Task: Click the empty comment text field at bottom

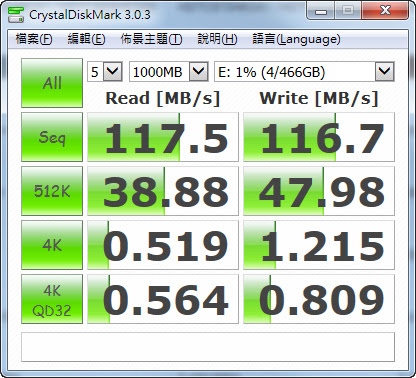Action: click(x=208, y=347)
